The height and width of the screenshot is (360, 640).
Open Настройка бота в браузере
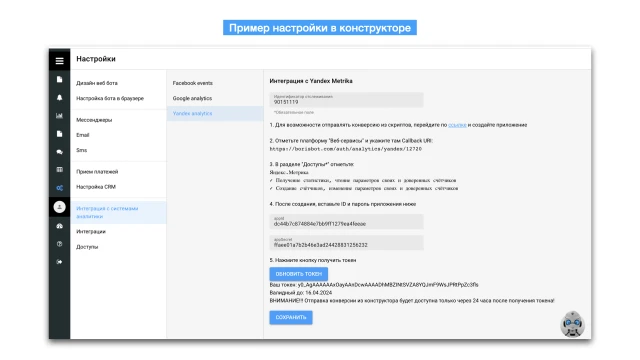[110, 98]
